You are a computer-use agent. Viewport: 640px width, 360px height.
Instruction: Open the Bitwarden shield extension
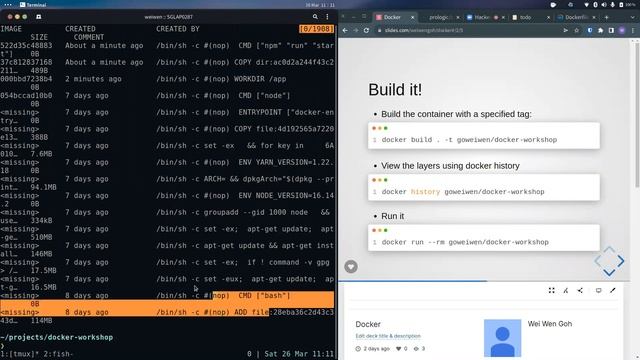coord(590,30)
